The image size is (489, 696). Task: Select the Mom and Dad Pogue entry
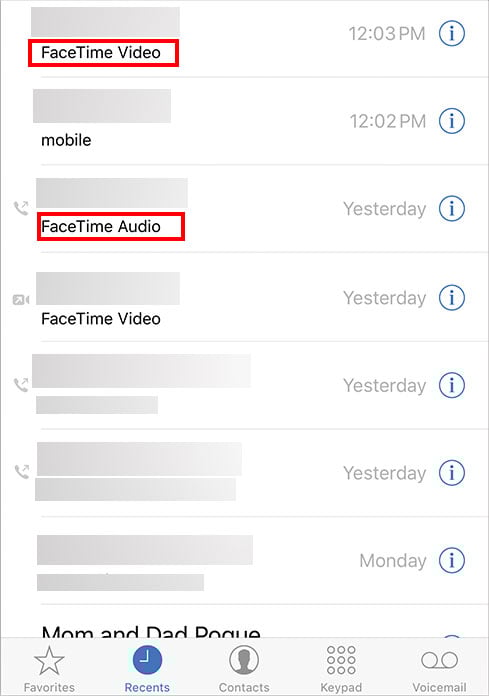pyautogui.click(x=151, y=630)
